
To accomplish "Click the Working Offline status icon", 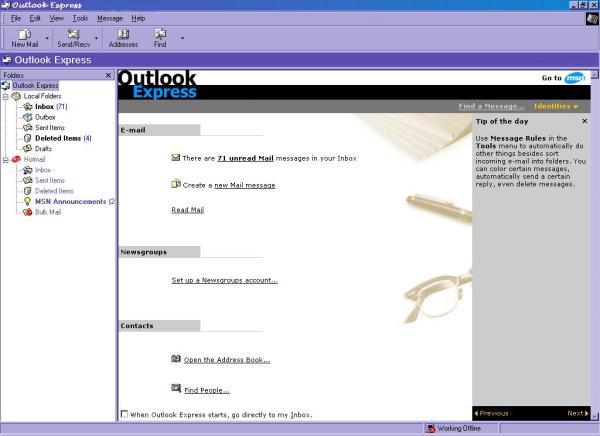I will [431, 428].
